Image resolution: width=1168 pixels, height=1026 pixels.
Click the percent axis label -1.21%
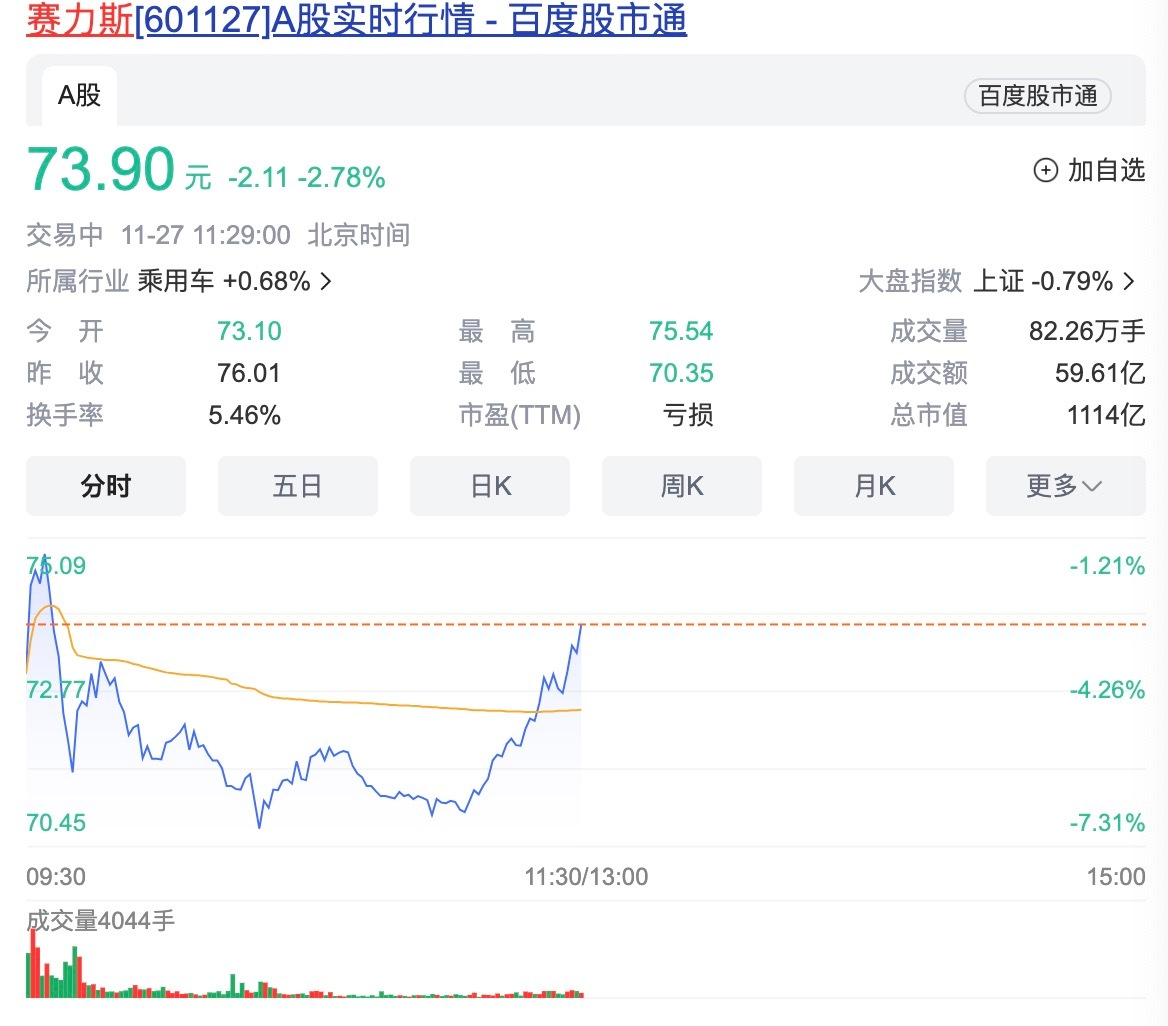coord(1107,566)
